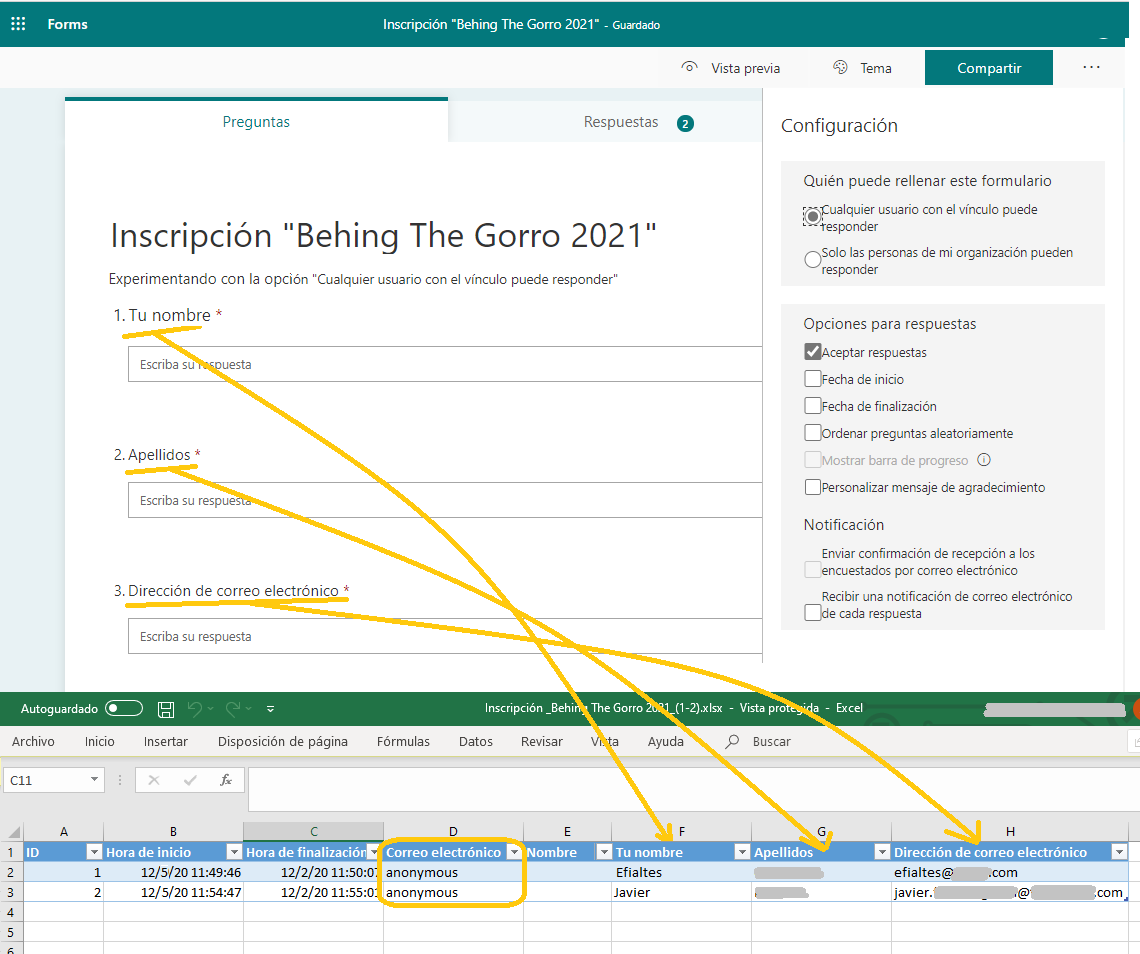
Task: Click the Apellidos answer field
Action: click(445, 500)
